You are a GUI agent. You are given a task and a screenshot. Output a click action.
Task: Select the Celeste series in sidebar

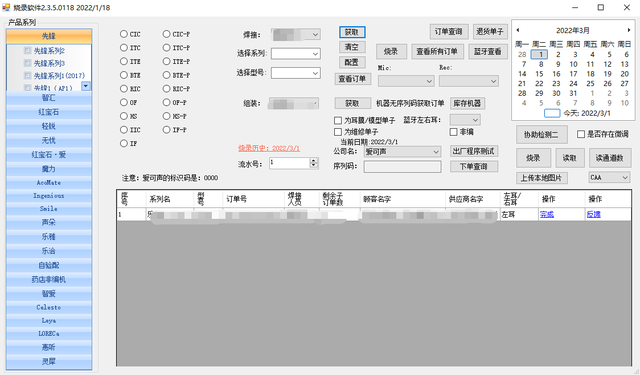coord(49,307)
